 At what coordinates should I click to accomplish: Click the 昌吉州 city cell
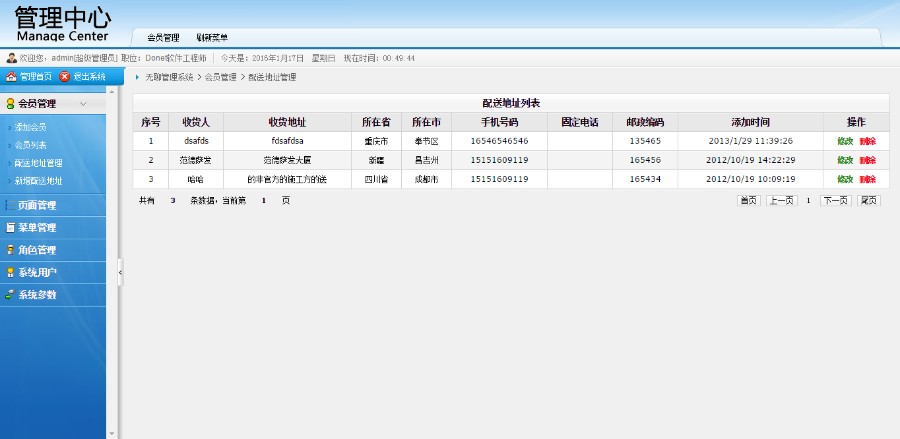[x=426, y=160]
